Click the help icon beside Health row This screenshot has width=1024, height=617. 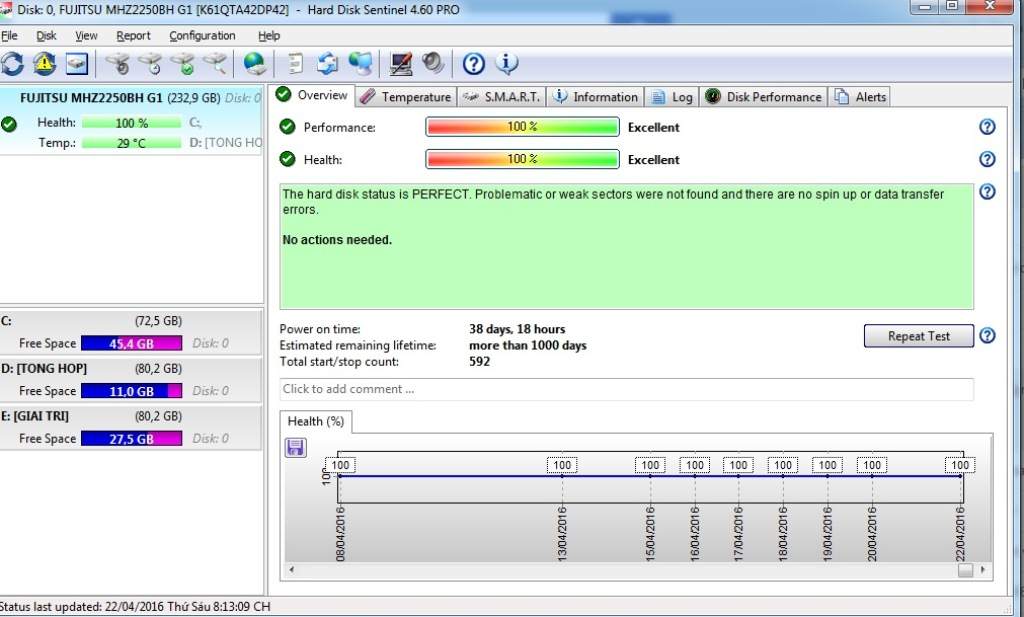(987, 159)
